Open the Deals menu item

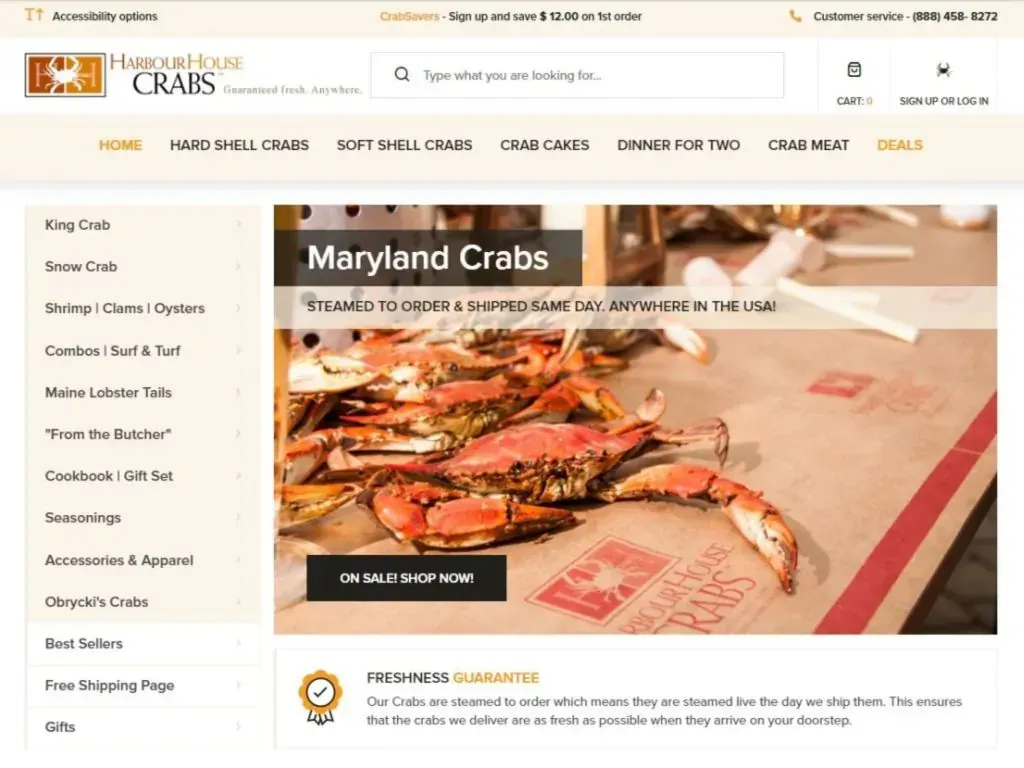[x=900, y=145]
